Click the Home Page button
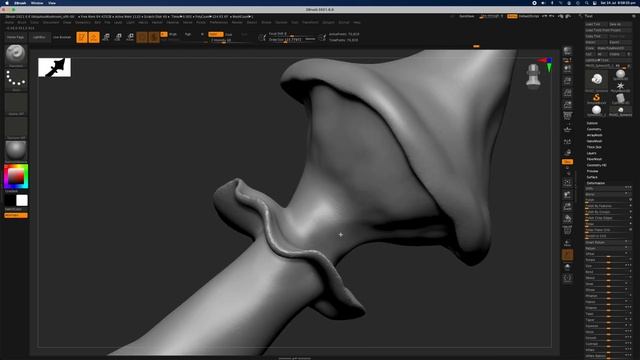 (16, 37)
